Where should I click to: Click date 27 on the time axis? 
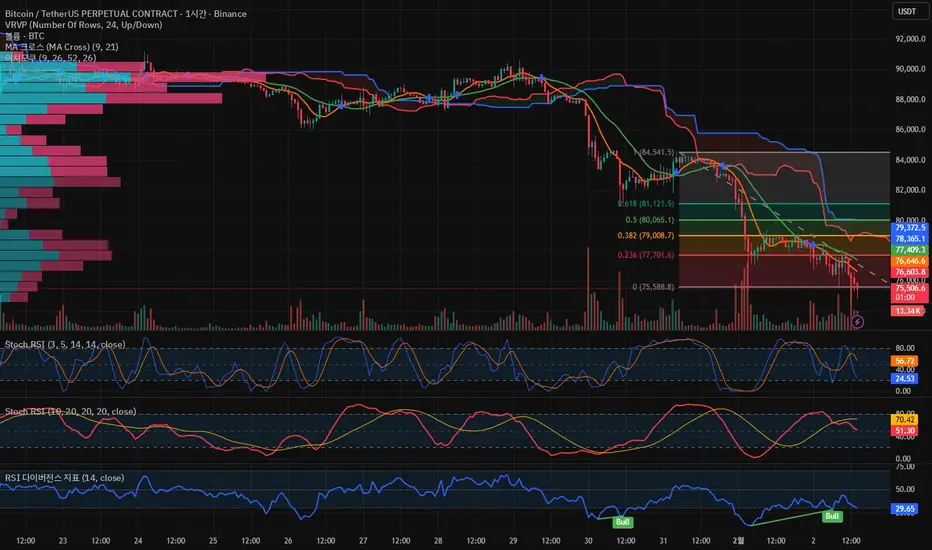363,540
